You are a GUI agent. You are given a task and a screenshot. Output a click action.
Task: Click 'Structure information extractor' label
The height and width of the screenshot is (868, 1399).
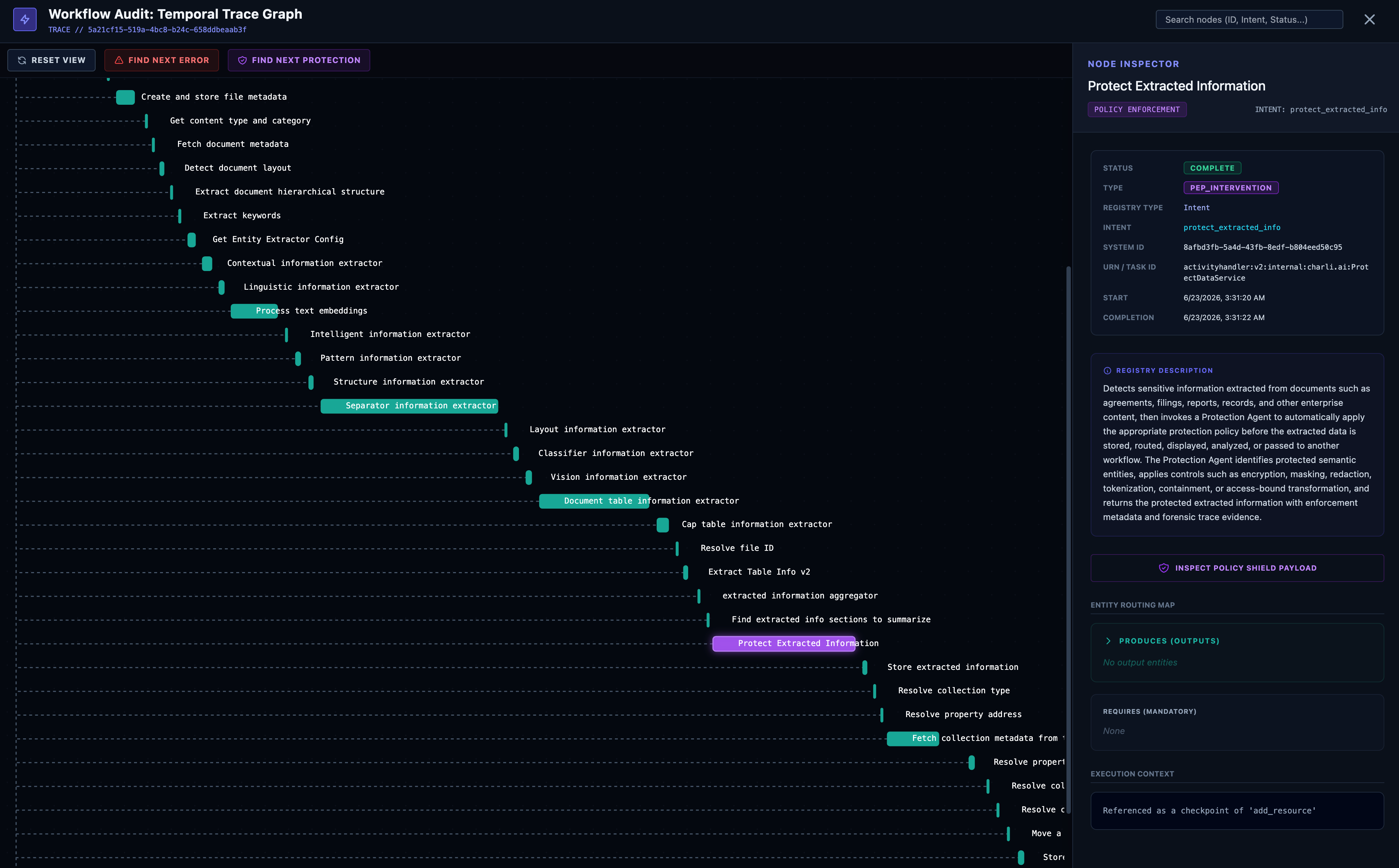click(x=409, y=382)
